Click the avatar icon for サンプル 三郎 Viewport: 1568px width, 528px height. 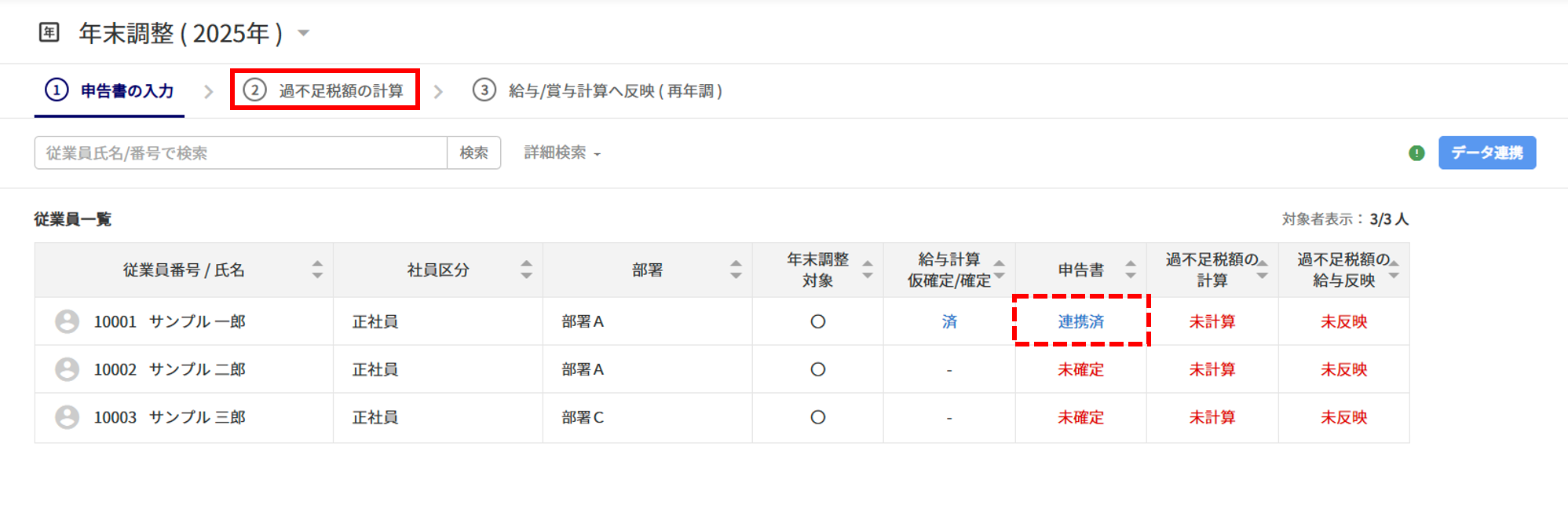pos(68,417)
